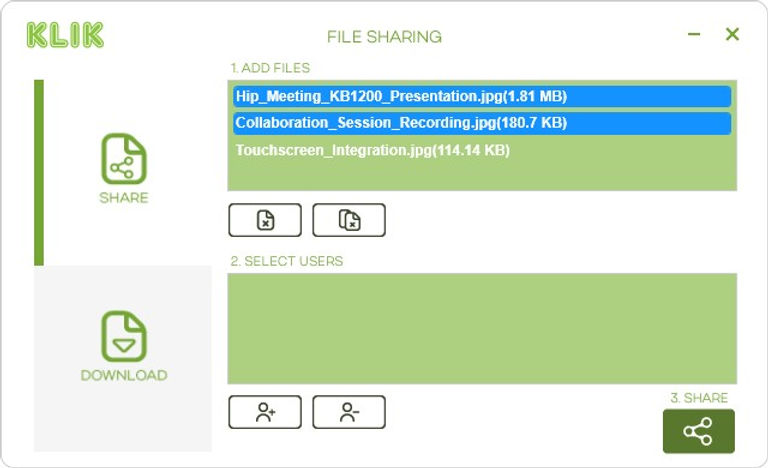Click the '3. SHARE' label
Image resolution: width=768 pixels, height=468 pixels.
(699, 398)
